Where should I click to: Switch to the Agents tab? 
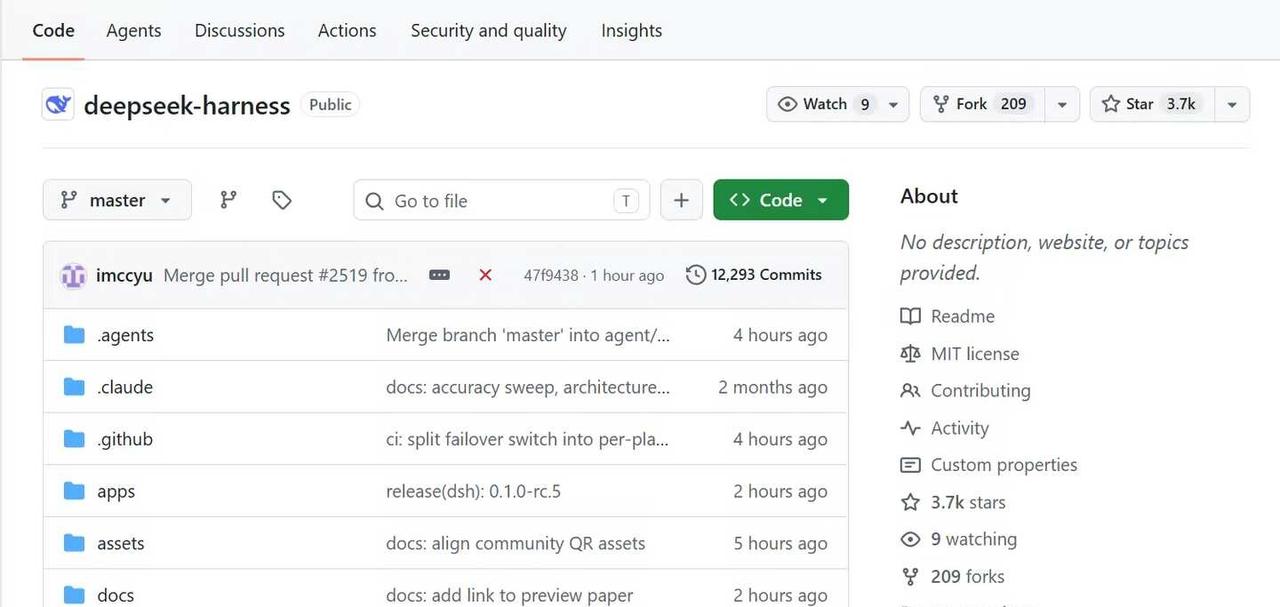click(x=134, y=30)
